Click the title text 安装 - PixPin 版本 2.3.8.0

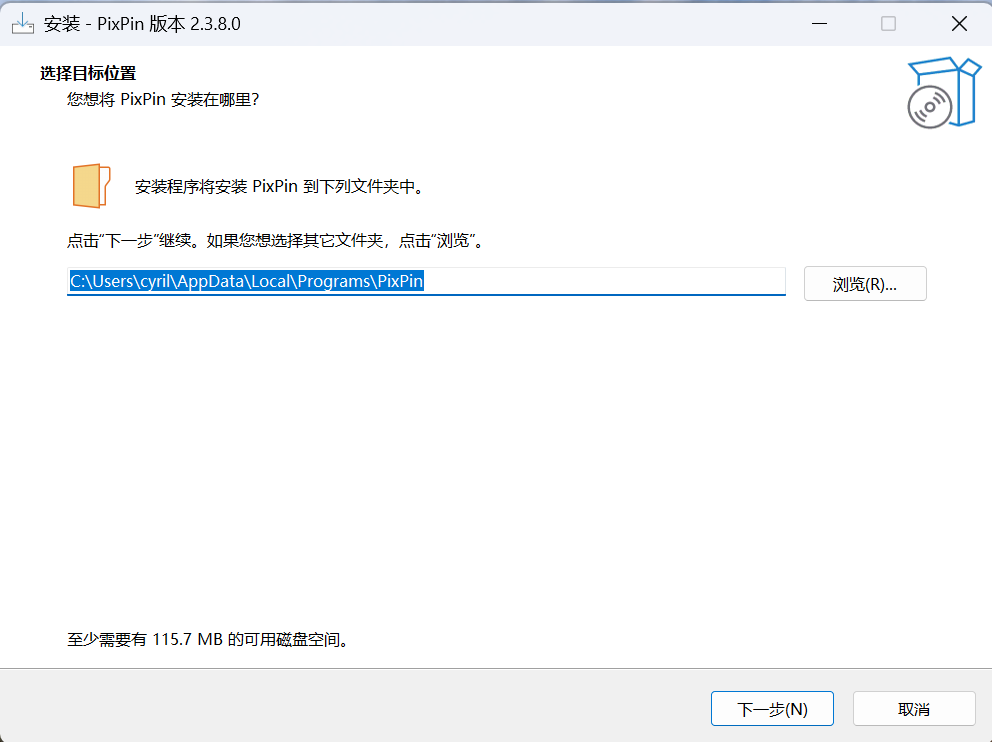tap(142, 24)
